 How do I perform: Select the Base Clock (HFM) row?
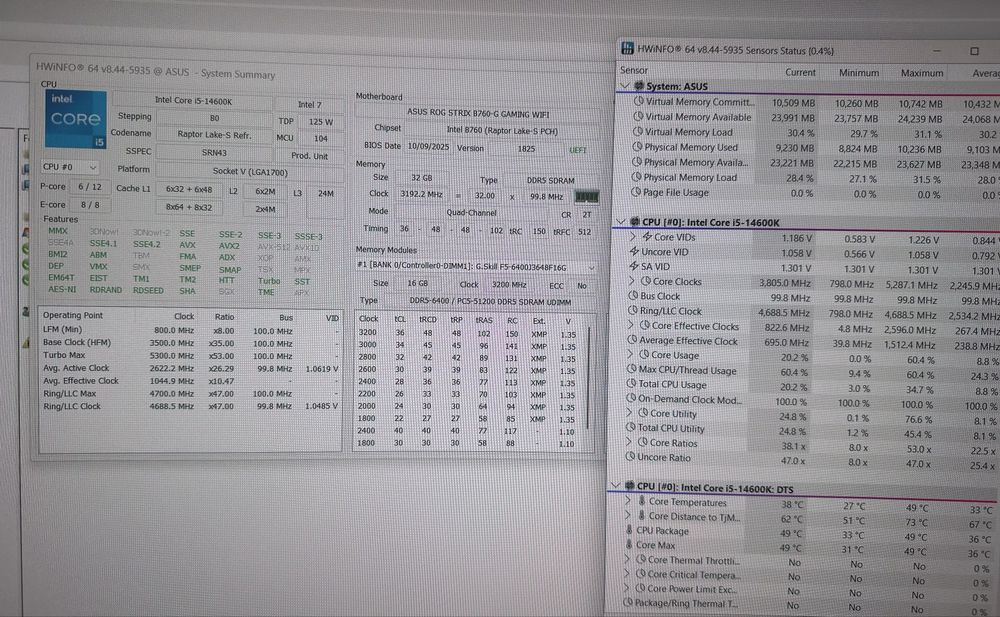[x=190, y=343]
